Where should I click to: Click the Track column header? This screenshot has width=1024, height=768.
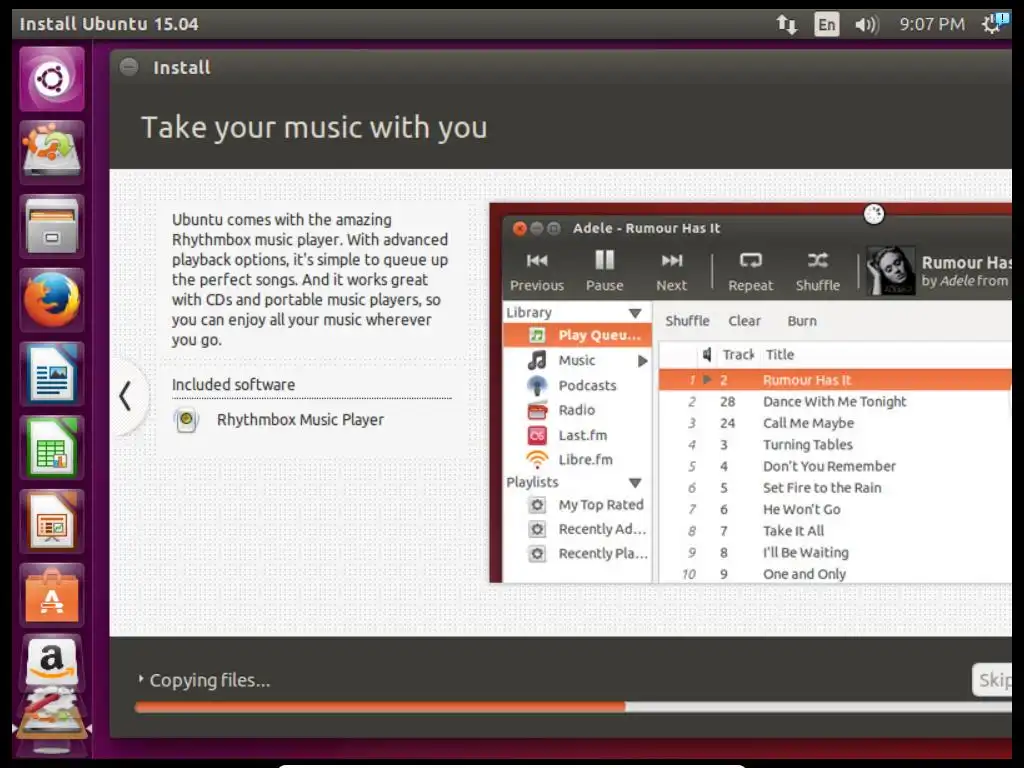point(738,355)
